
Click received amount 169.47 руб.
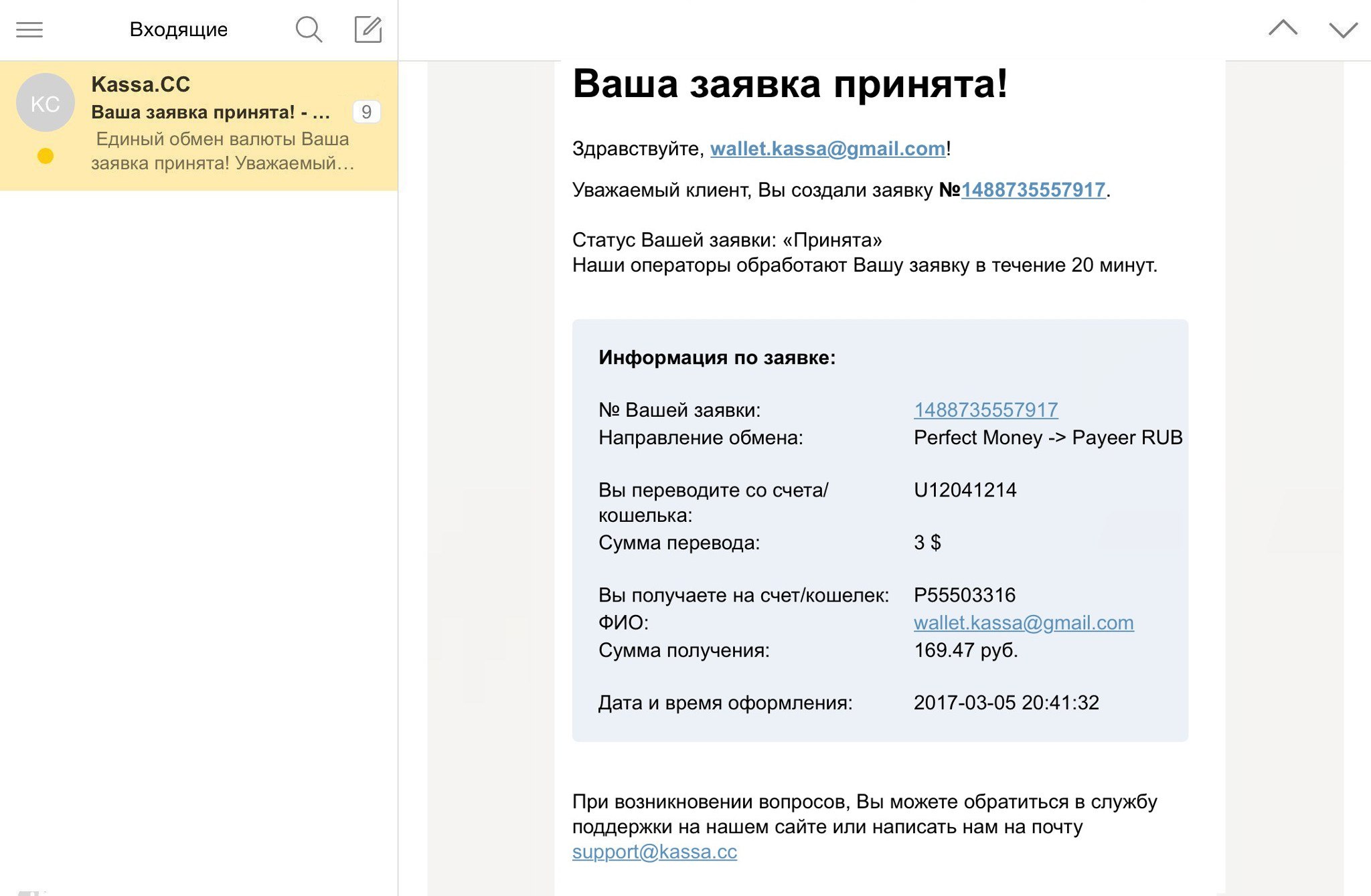(966, 650)
